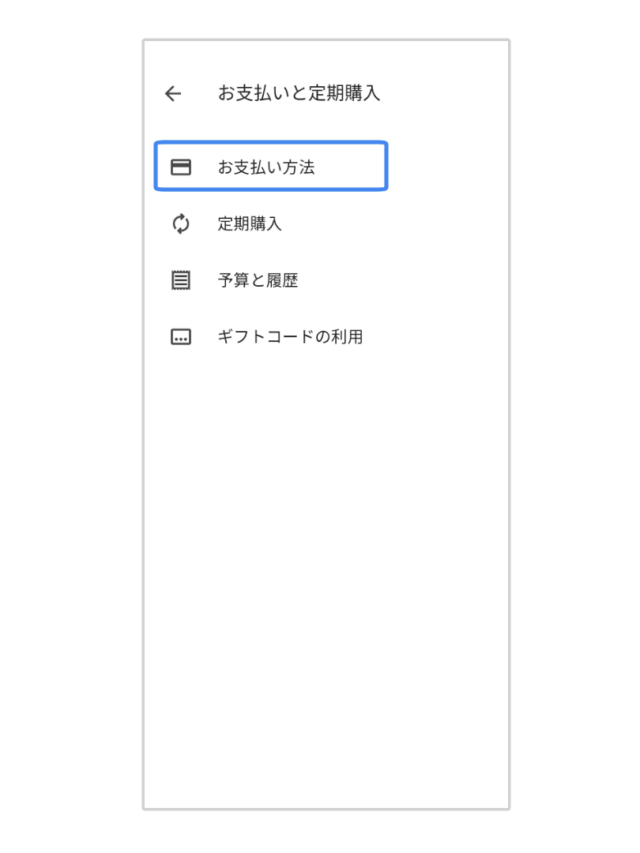Click the gift code box icon
Viewport: 640px width, 853px height.
tap(181, 337)
